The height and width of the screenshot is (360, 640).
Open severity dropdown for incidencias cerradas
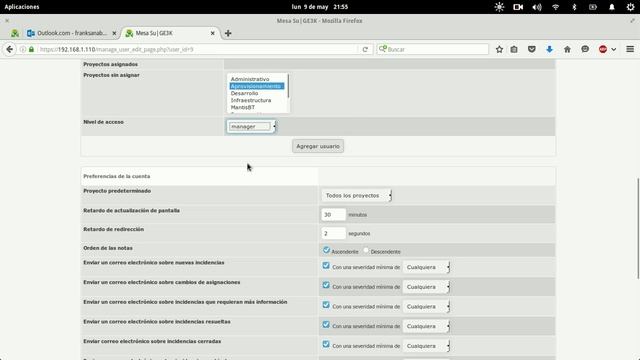[426, 346]
